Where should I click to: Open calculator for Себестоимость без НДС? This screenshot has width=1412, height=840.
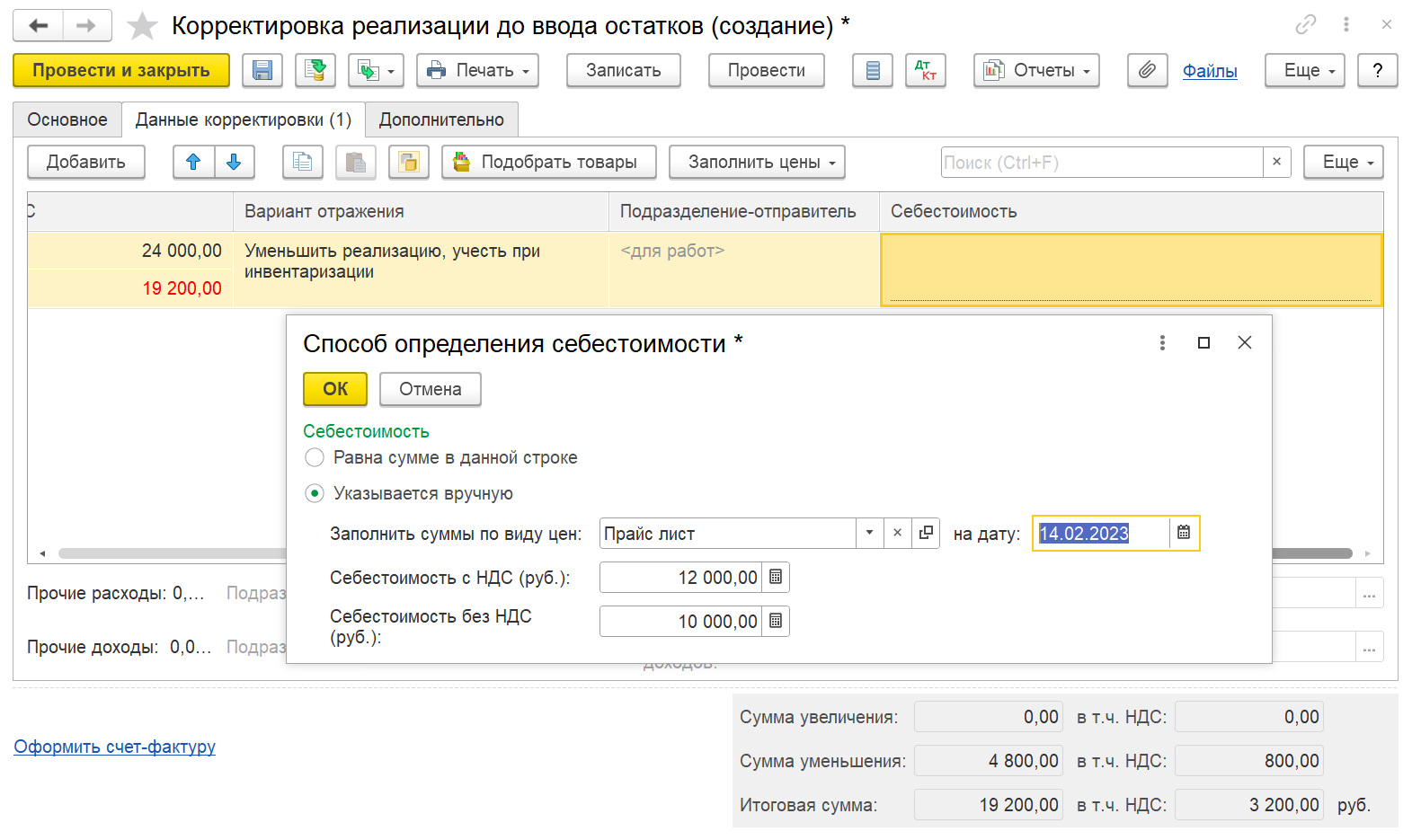[x=776, y=621]
